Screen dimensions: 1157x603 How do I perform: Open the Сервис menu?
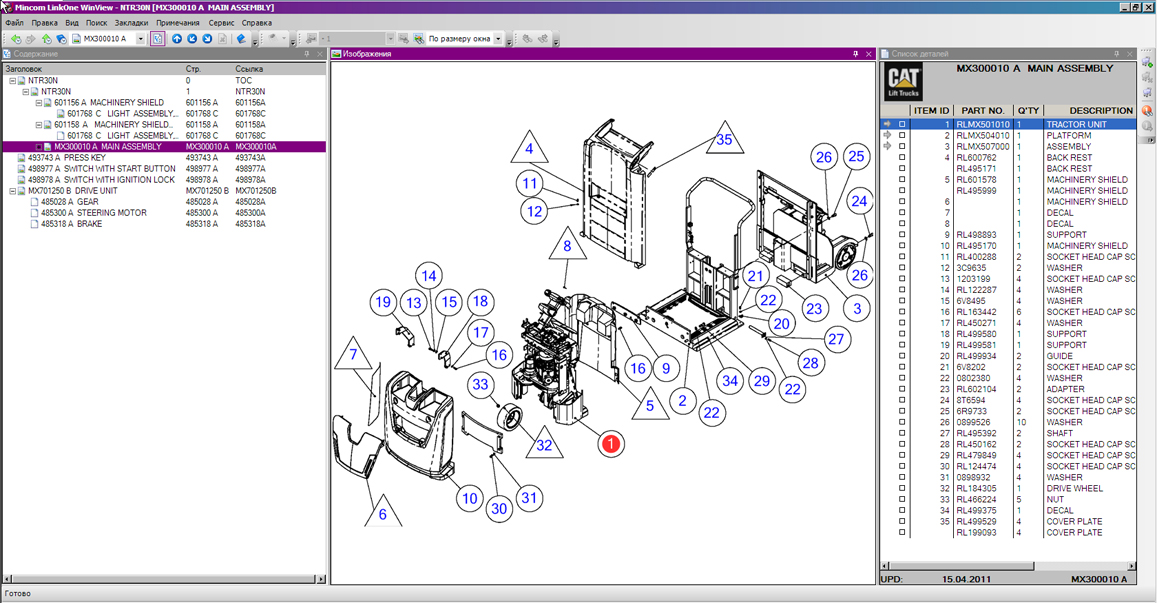[221, 22]
